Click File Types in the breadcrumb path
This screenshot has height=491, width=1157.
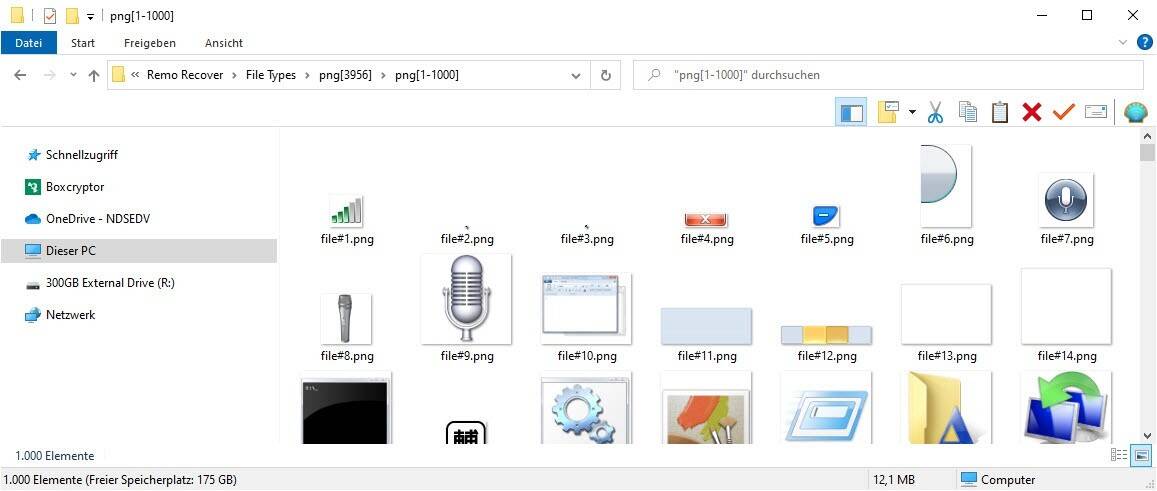tap(270, 75)
